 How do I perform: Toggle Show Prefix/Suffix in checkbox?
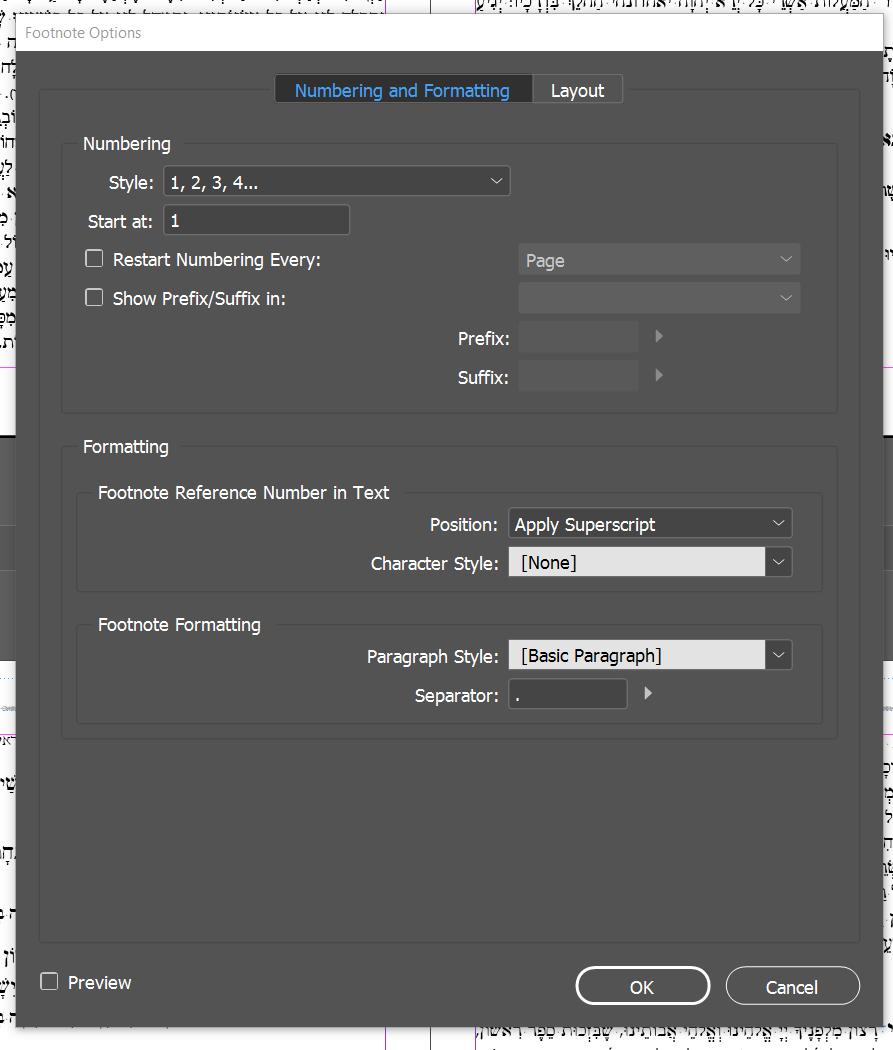pyautogui.click(x=95, y=298)
